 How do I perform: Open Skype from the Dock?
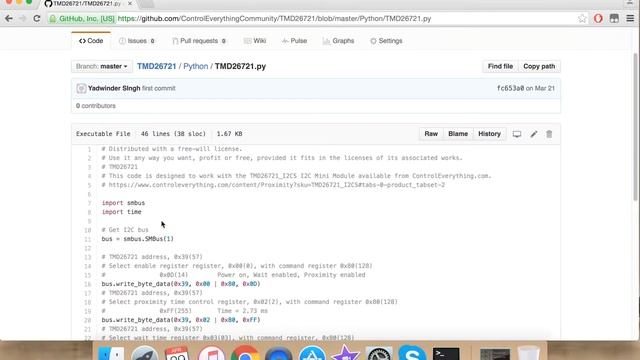coord(412,353)
